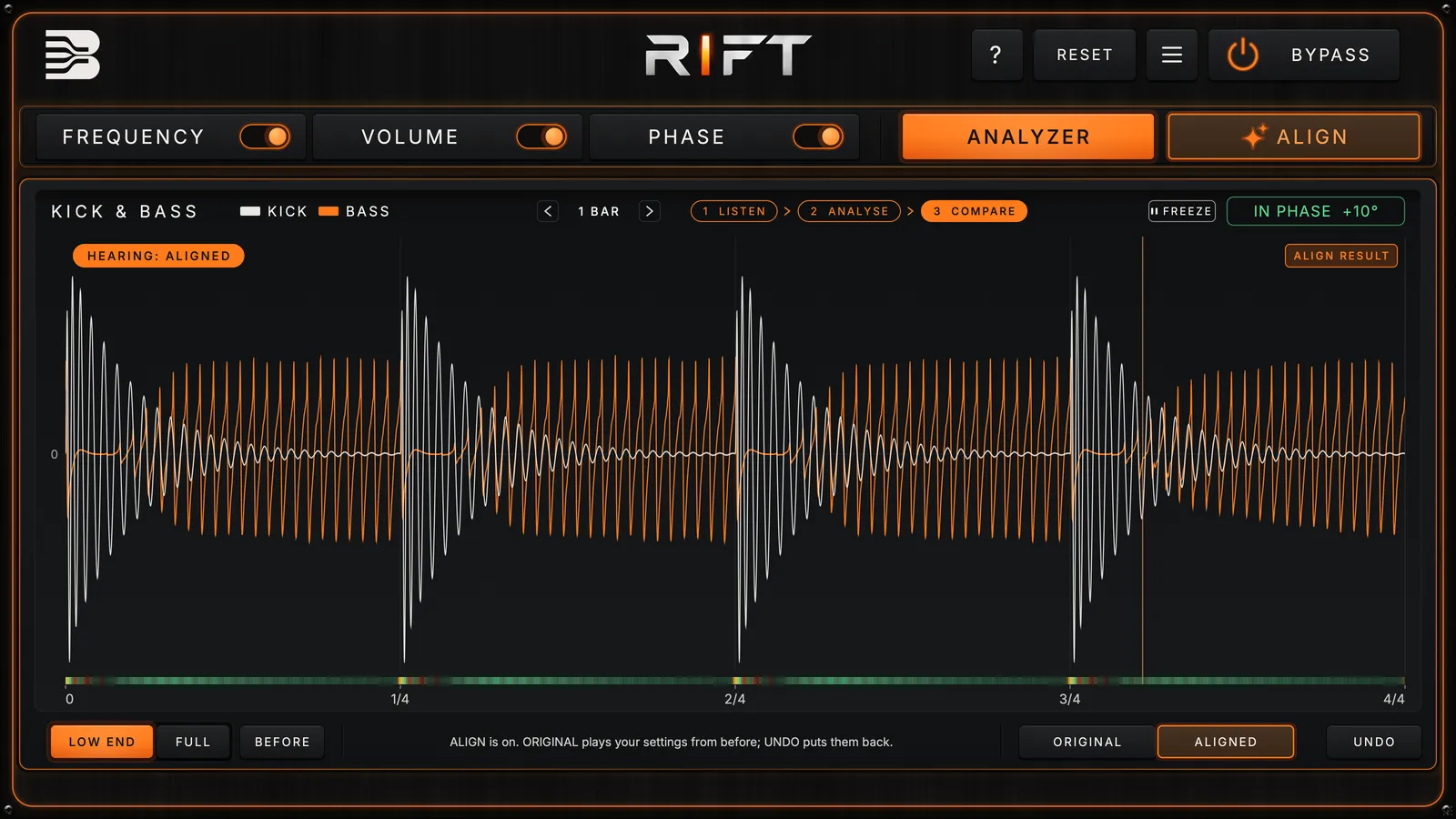Show the Before waveform

click(x=282, y=742)
